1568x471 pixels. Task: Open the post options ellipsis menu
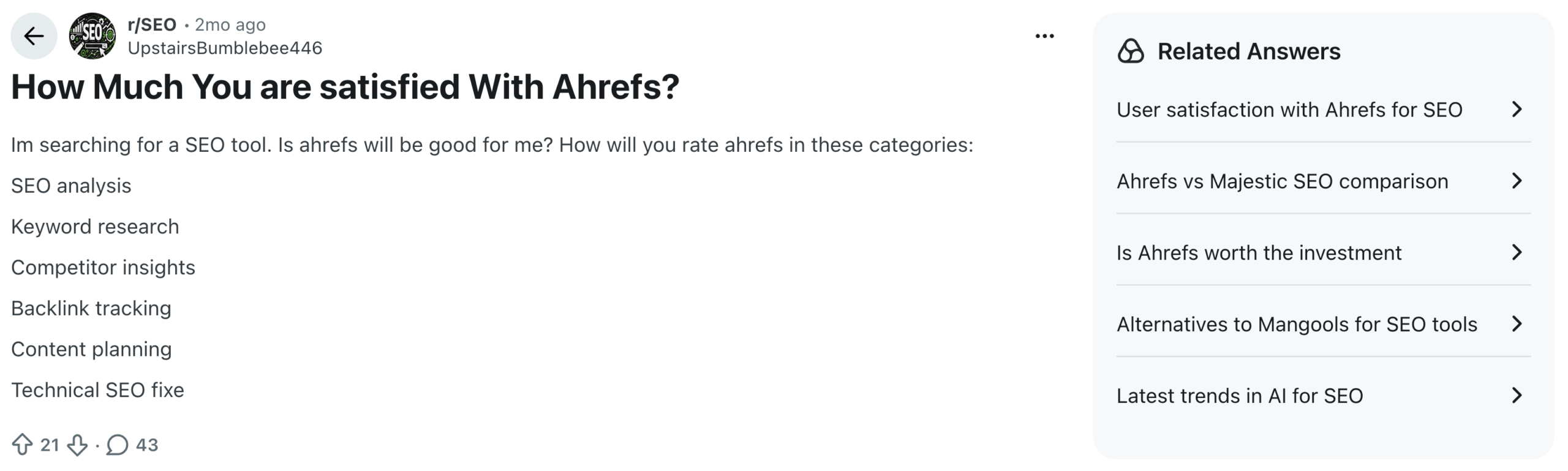click(1044, 36)
